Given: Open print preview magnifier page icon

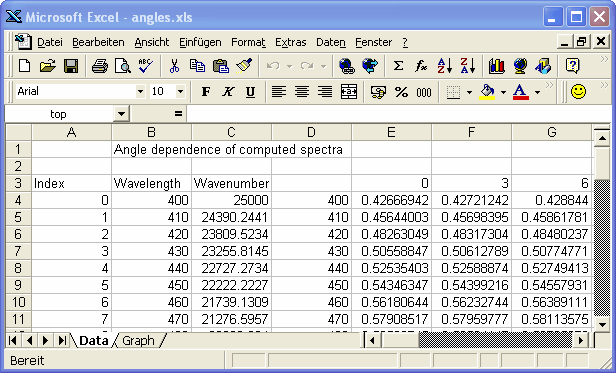Looking at the screenshot, I should pyautogui.click(x=123, y=66).
